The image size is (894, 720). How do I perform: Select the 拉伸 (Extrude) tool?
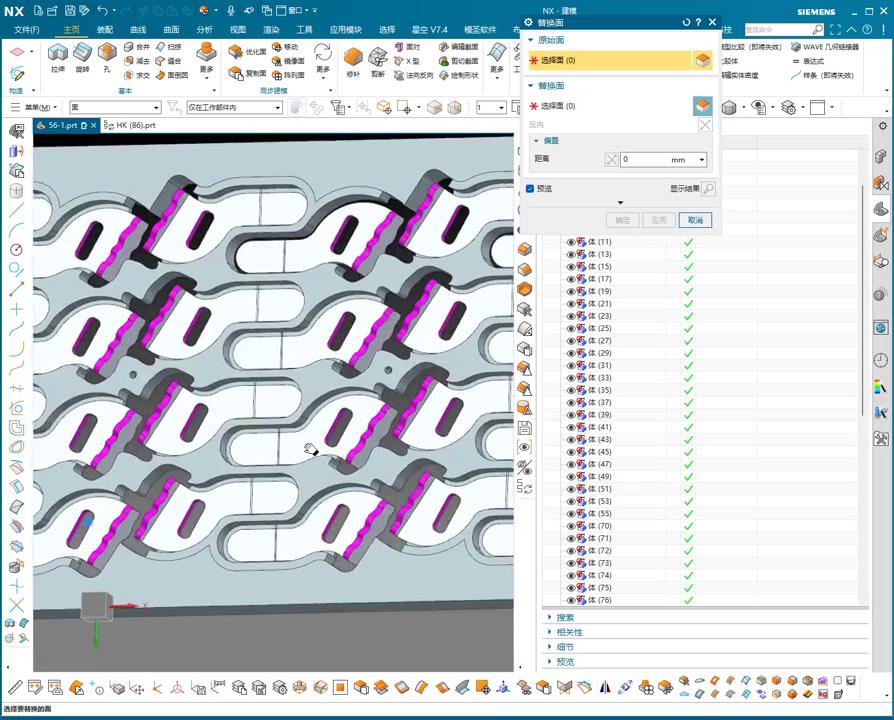tap(57, 55)
